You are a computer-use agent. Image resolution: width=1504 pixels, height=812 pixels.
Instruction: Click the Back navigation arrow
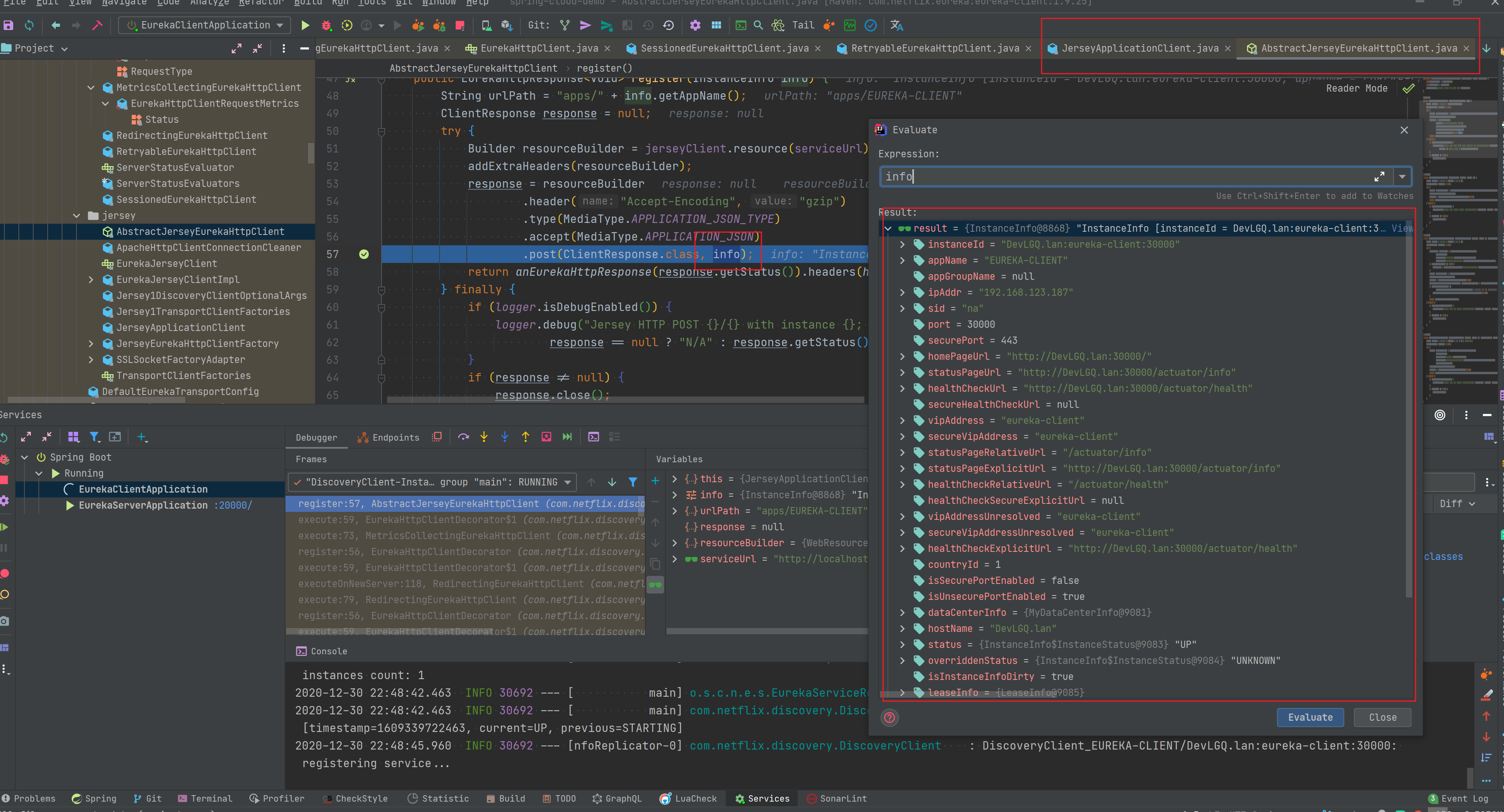click(56, 25)
